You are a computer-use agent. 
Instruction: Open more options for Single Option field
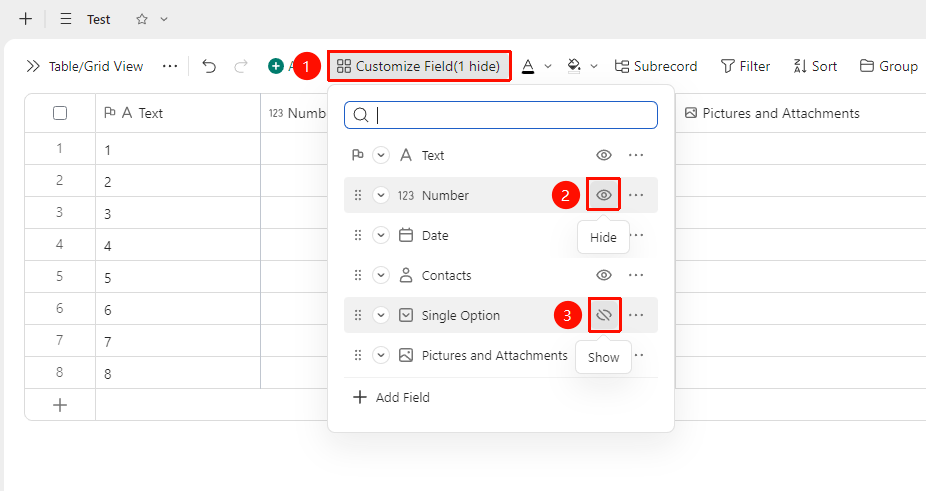[x=636, y=315]
